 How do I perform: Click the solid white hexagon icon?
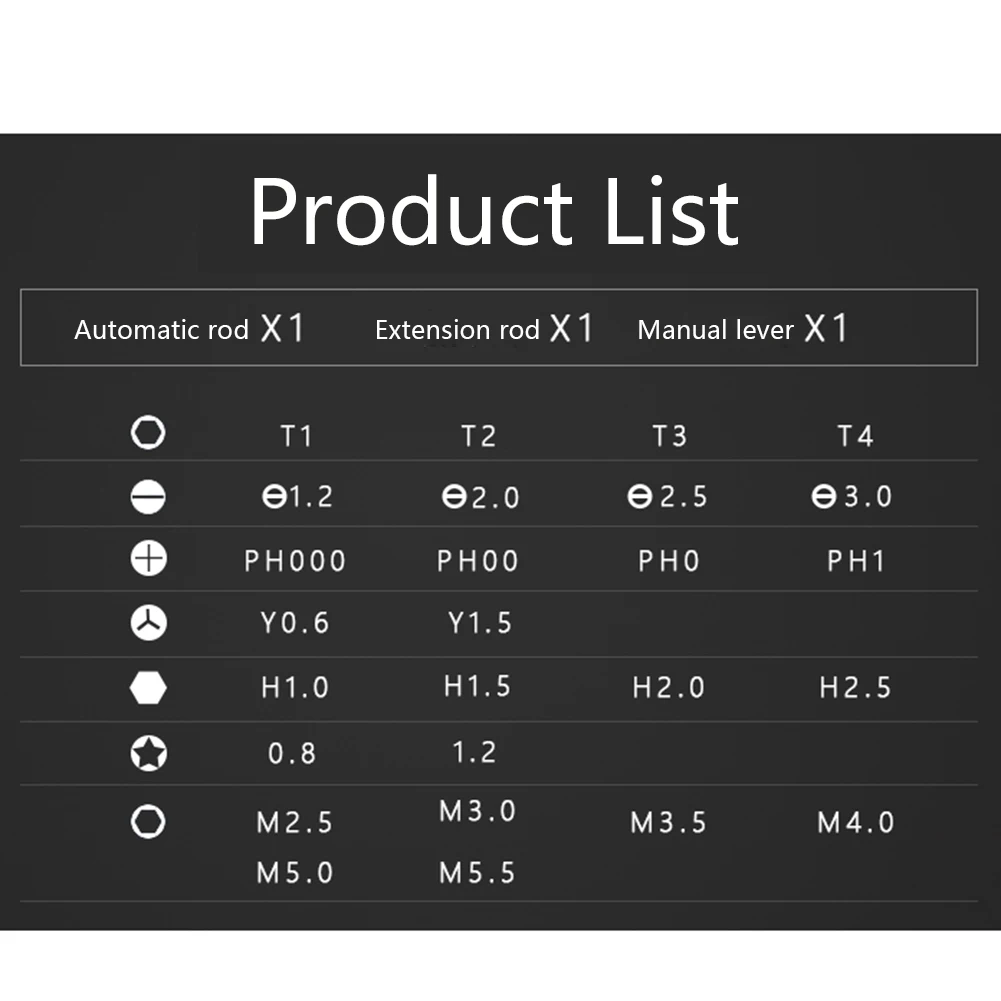pyautogui.click(x=148, y=688)
